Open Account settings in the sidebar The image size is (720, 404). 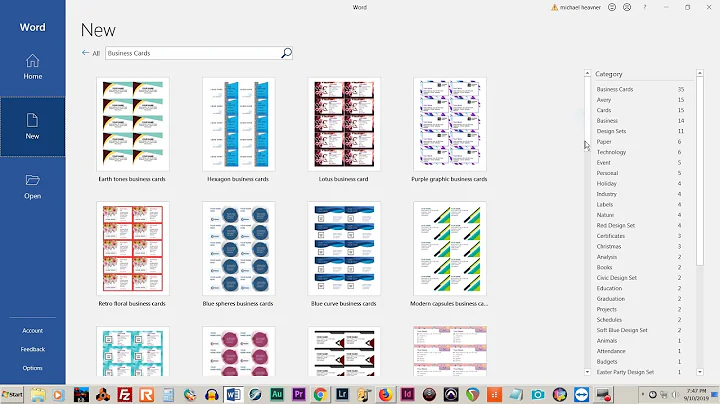pos(33,331)
